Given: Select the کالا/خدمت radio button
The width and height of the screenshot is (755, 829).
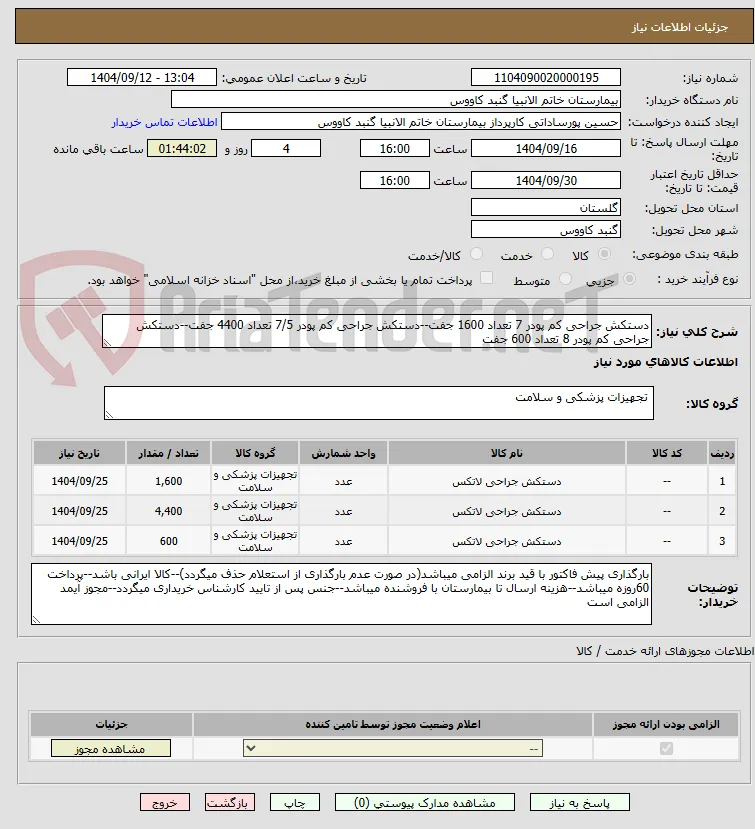Looking at the screenshot, I should point(476,254).
